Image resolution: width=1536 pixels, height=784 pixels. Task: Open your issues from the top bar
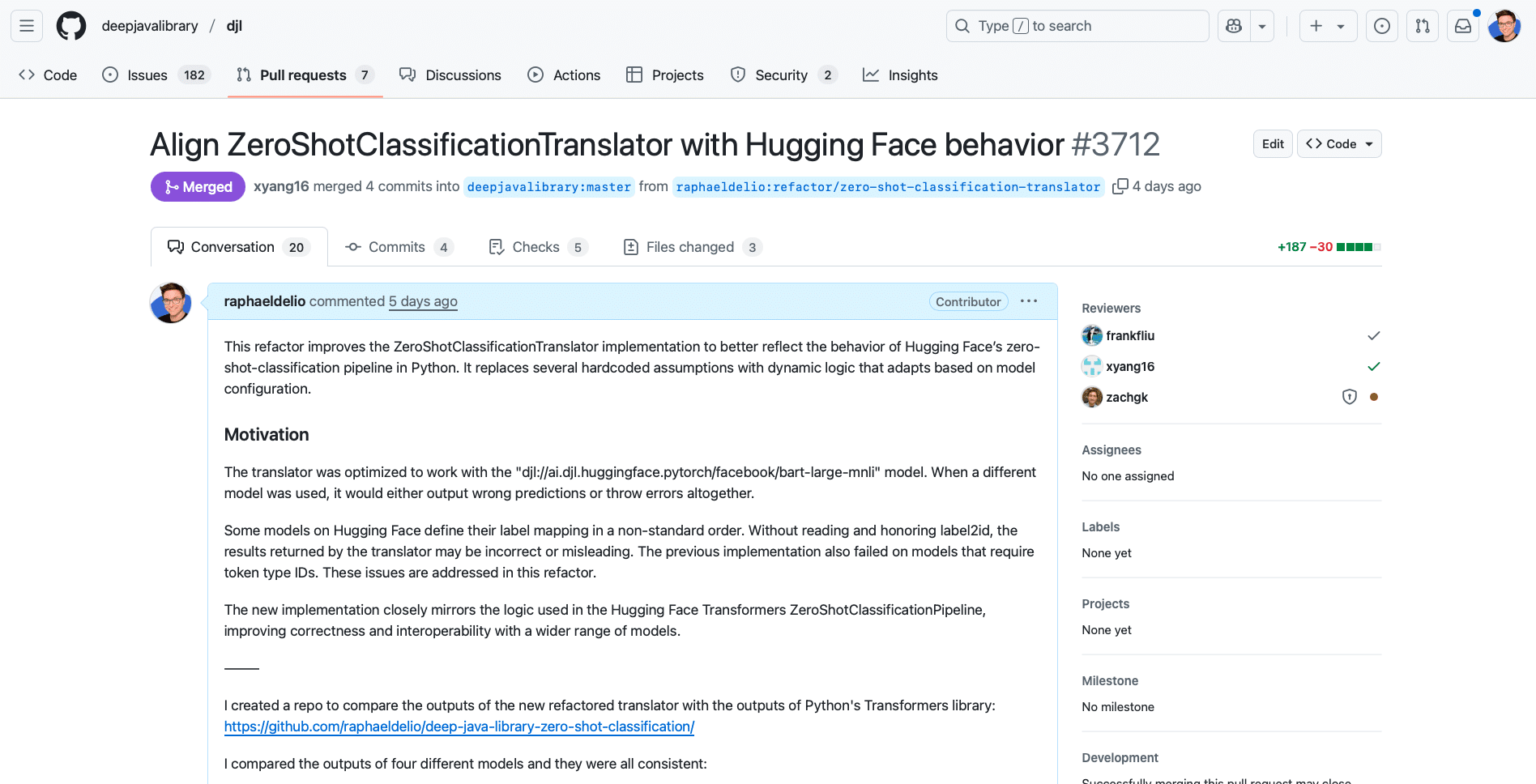pos(1381,25)
